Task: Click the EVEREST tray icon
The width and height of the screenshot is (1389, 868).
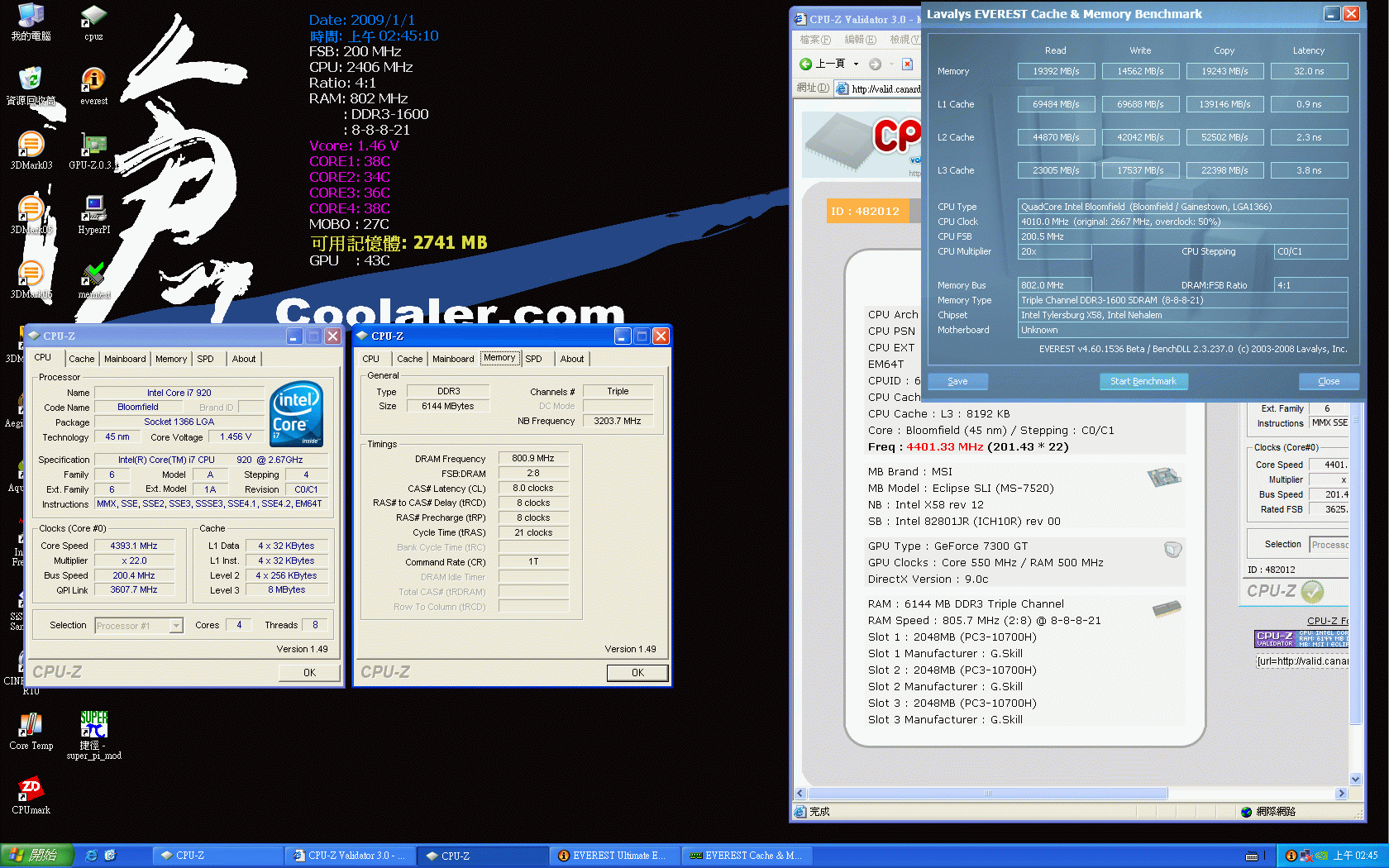Action: click(x=1291, y=856)
